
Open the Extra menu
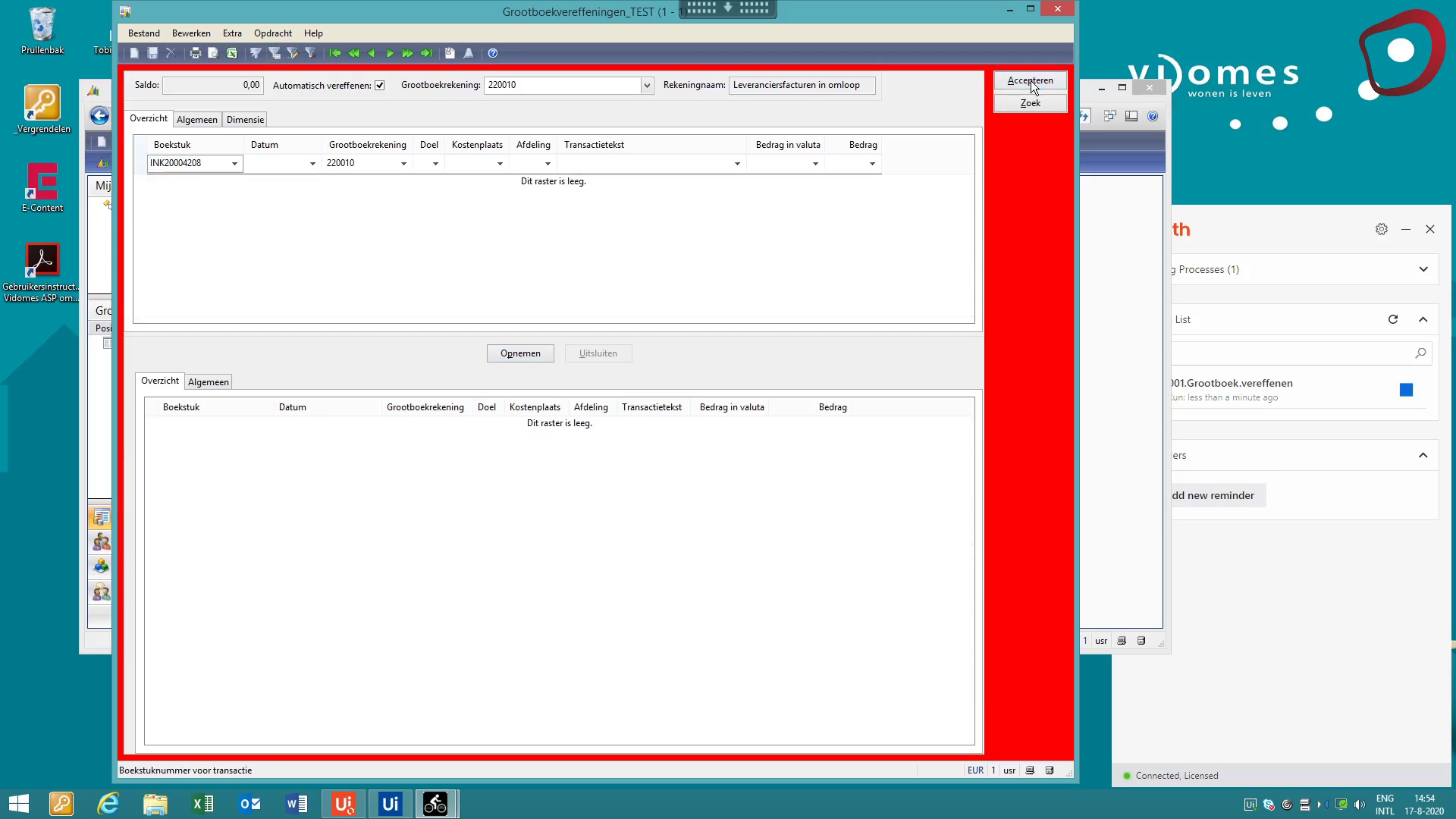click(x=232, y=33)
